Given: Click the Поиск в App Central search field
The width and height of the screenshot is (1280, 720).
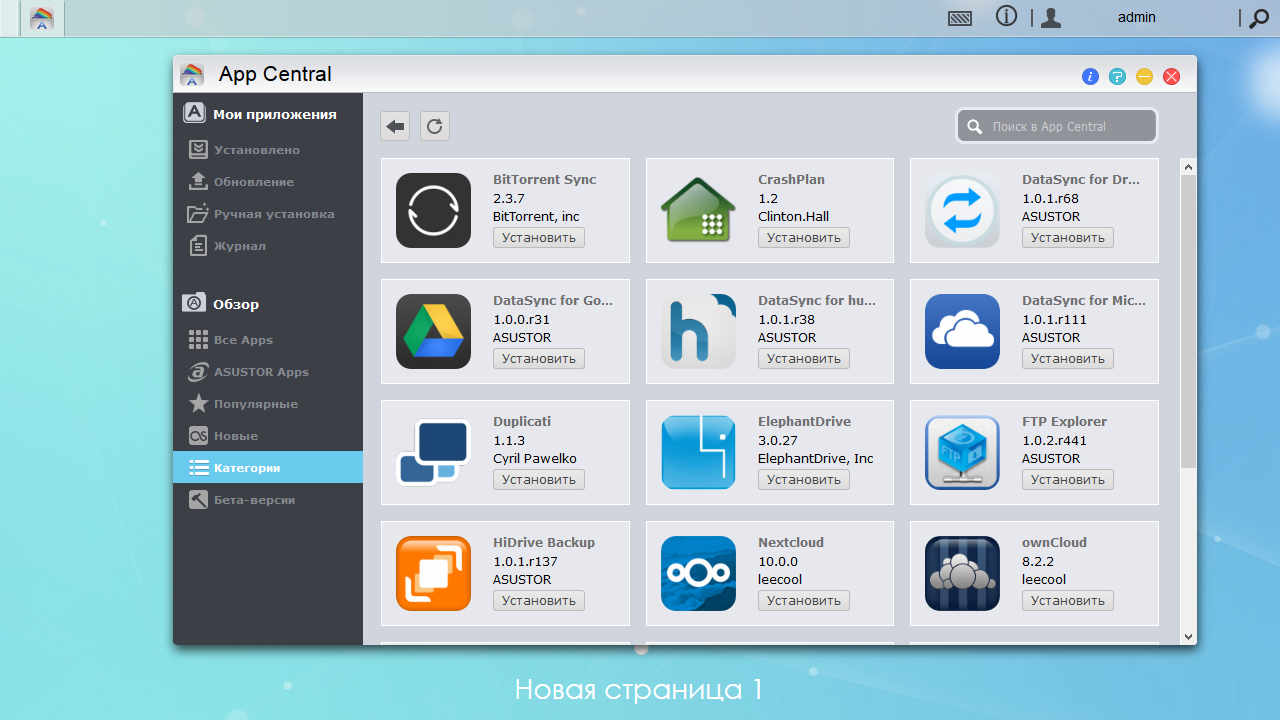Looking at the screenshot, I should pyautogui.click(x=1057, y=126).
